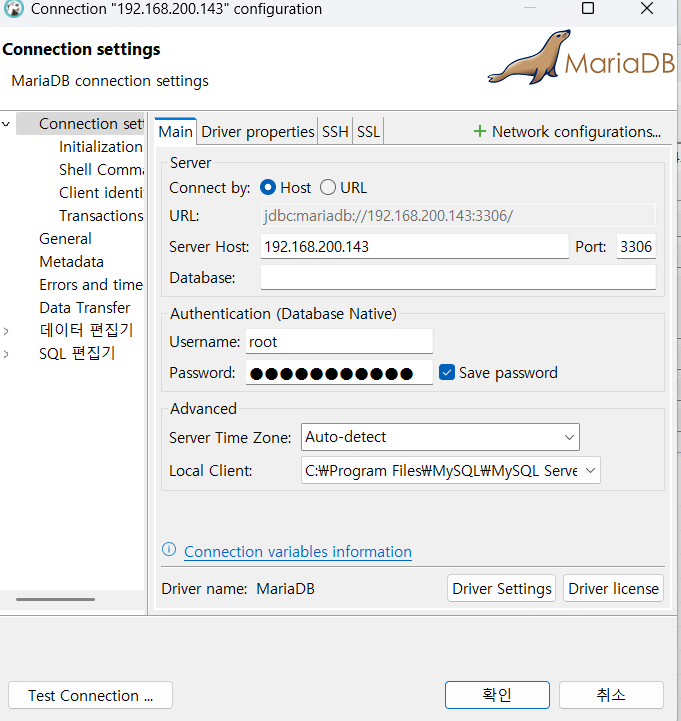This screenshot has height=721, width=681.
Task: Click the Password input field
Action: tap(339, 372)
